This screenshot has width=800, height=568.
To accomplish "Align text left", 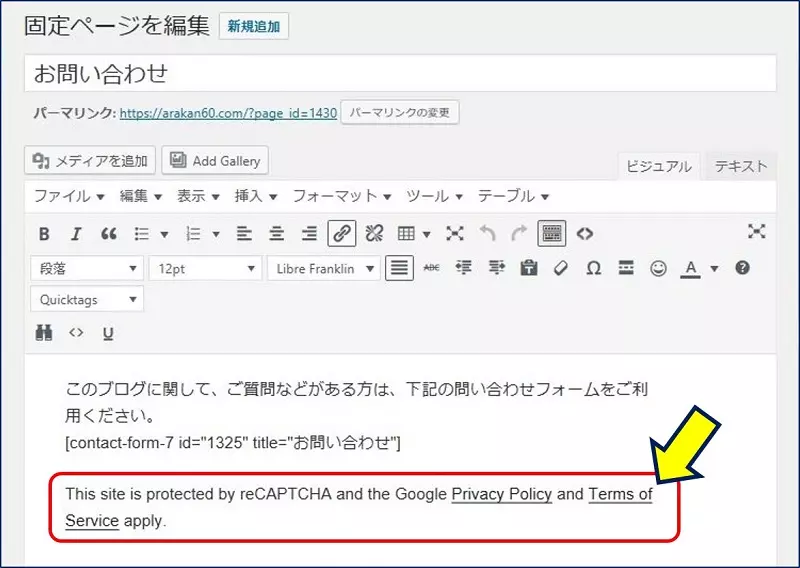I will [244, 234].
